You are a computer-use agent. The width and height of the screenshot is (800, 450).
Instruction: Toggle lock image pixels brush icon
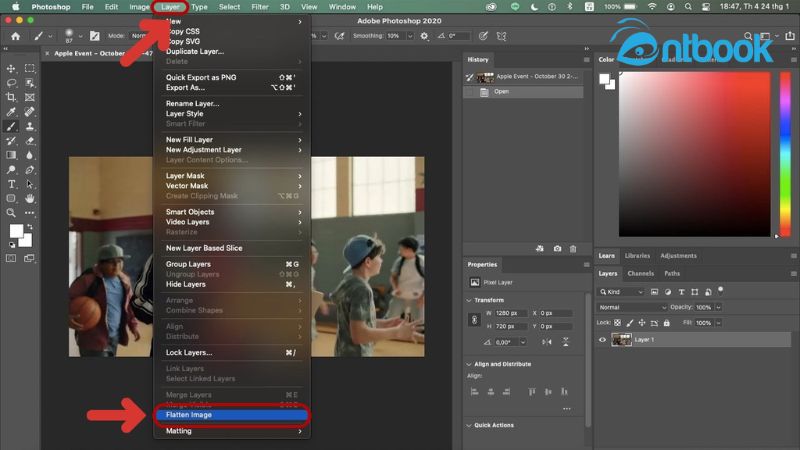coord(630,323)
